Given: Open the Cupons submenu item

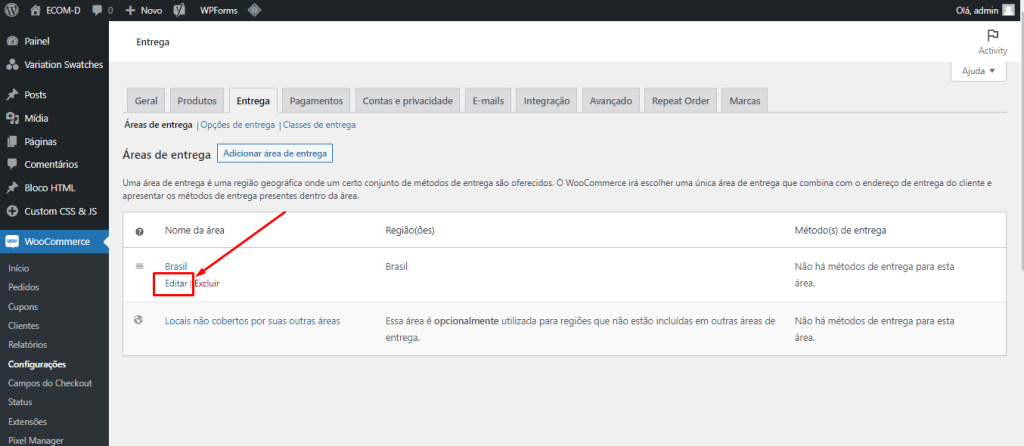Looking at the screenshot, I should coord(23,307).
